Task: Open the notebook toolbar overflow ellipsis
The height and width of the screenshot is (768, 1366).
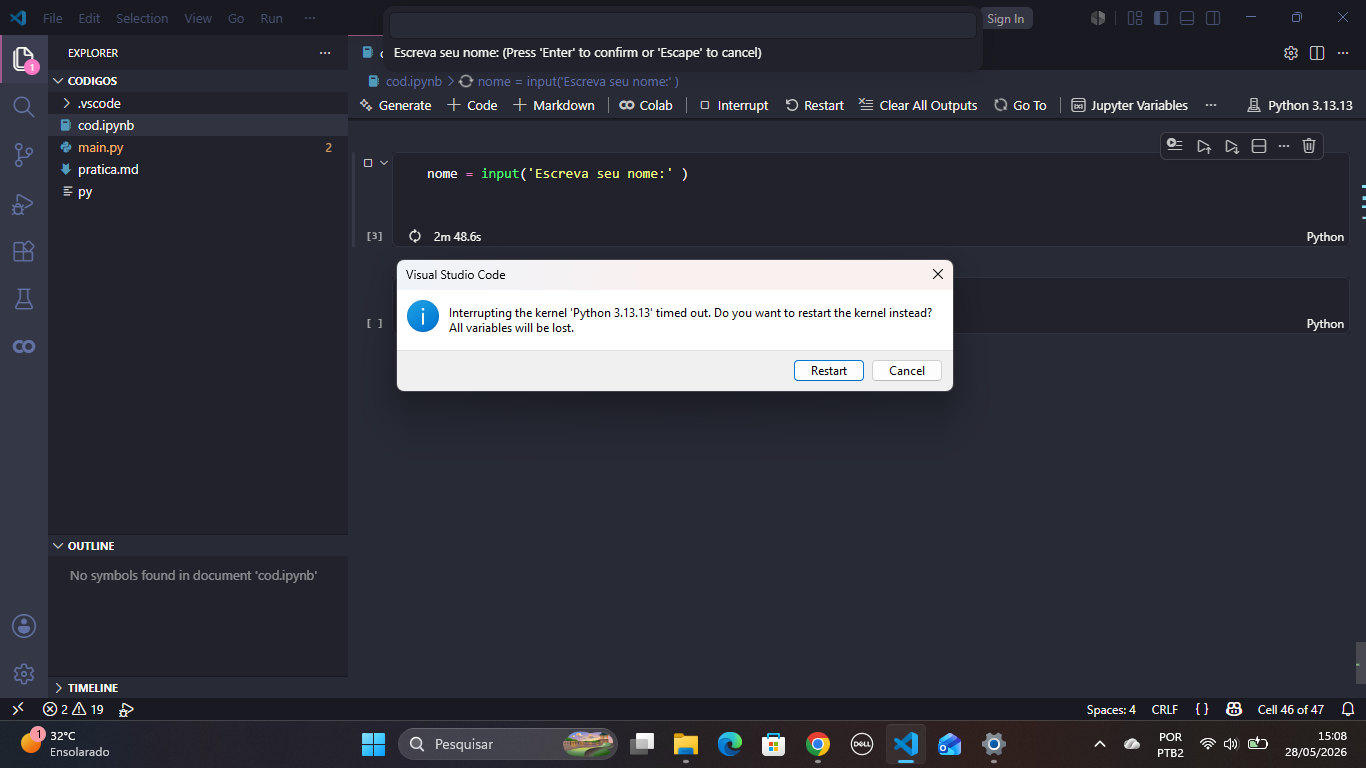Action: (1211, 105)
